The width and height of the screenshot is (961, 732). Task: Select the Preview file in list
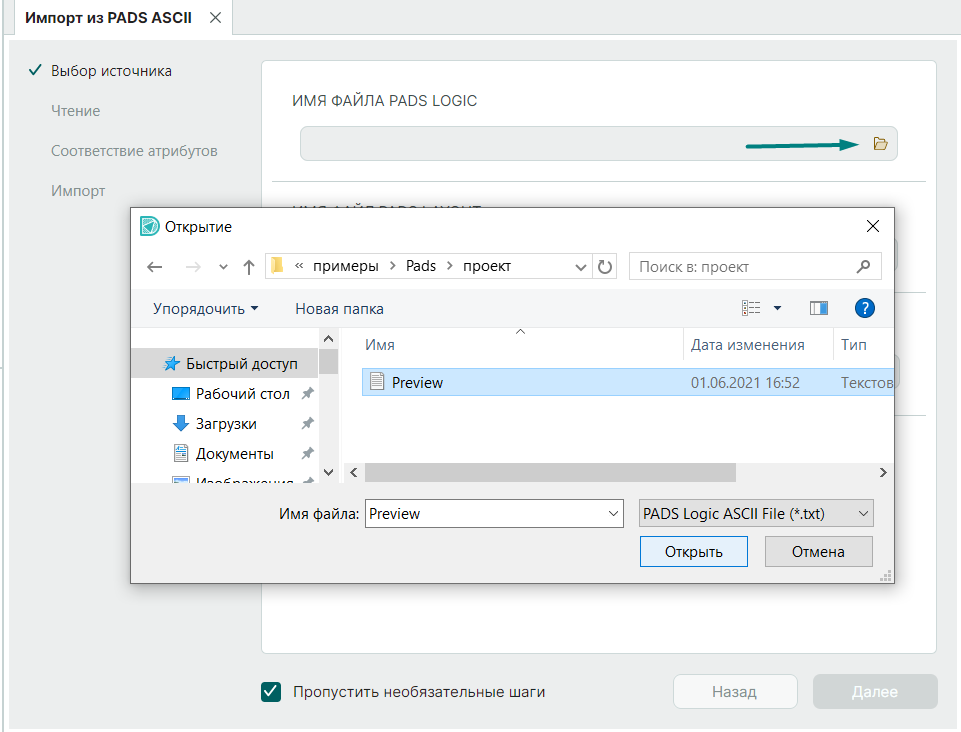(418, 382)
